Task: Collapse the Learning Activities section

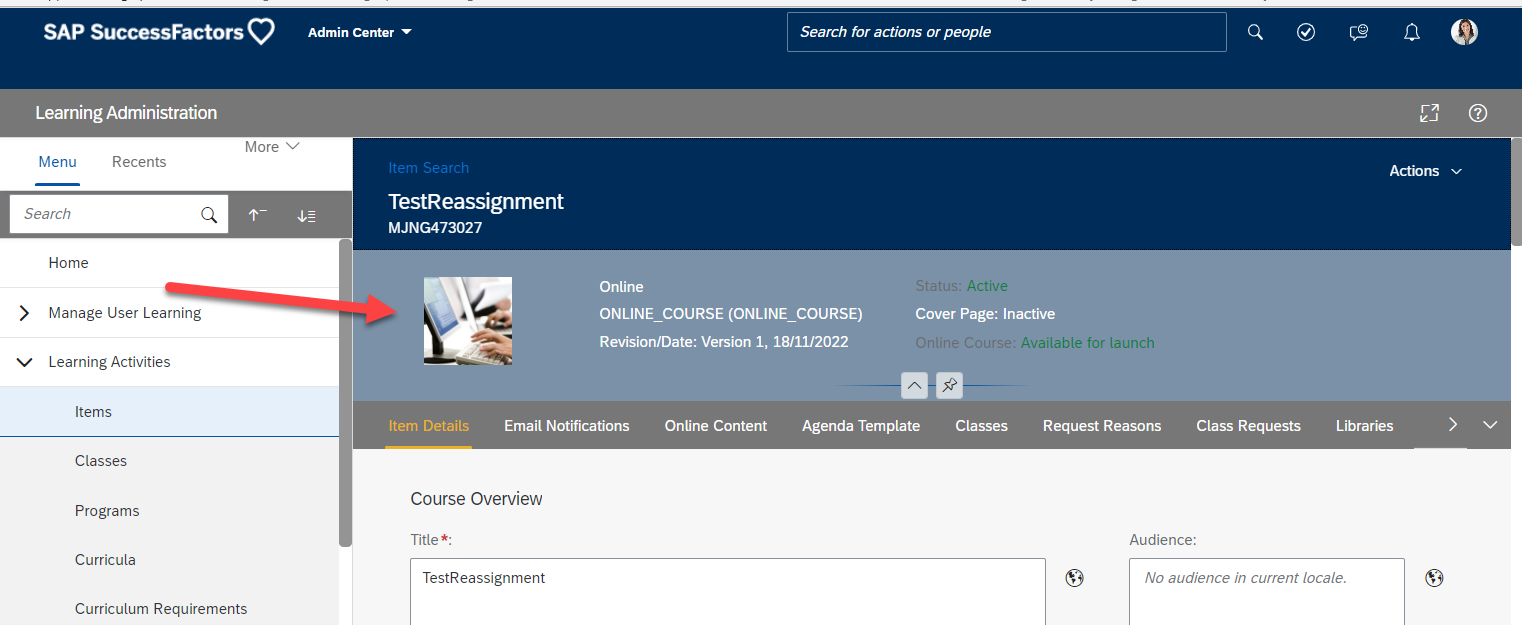Action: 24,362
